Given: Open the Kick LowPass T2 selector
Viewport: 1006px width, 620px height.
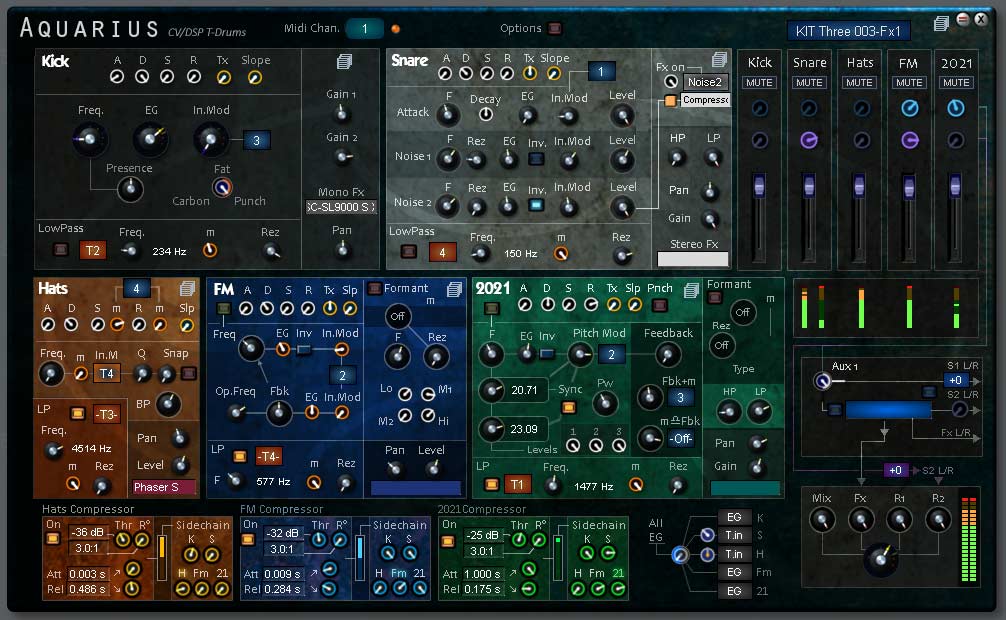Looking at the screenshot, I should (93, 250).
